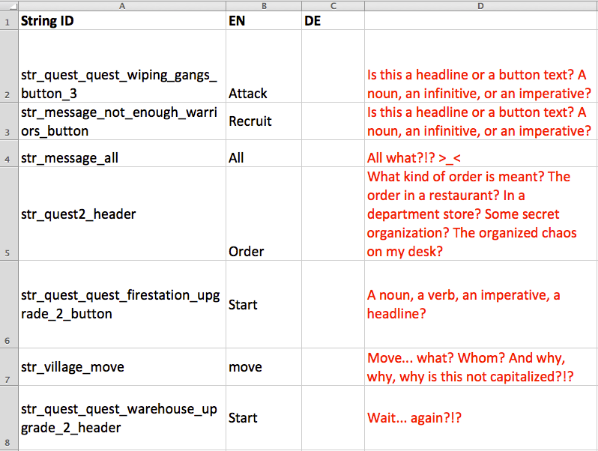Select cell str_message_all
598x451 pixels.
(122, 153)
